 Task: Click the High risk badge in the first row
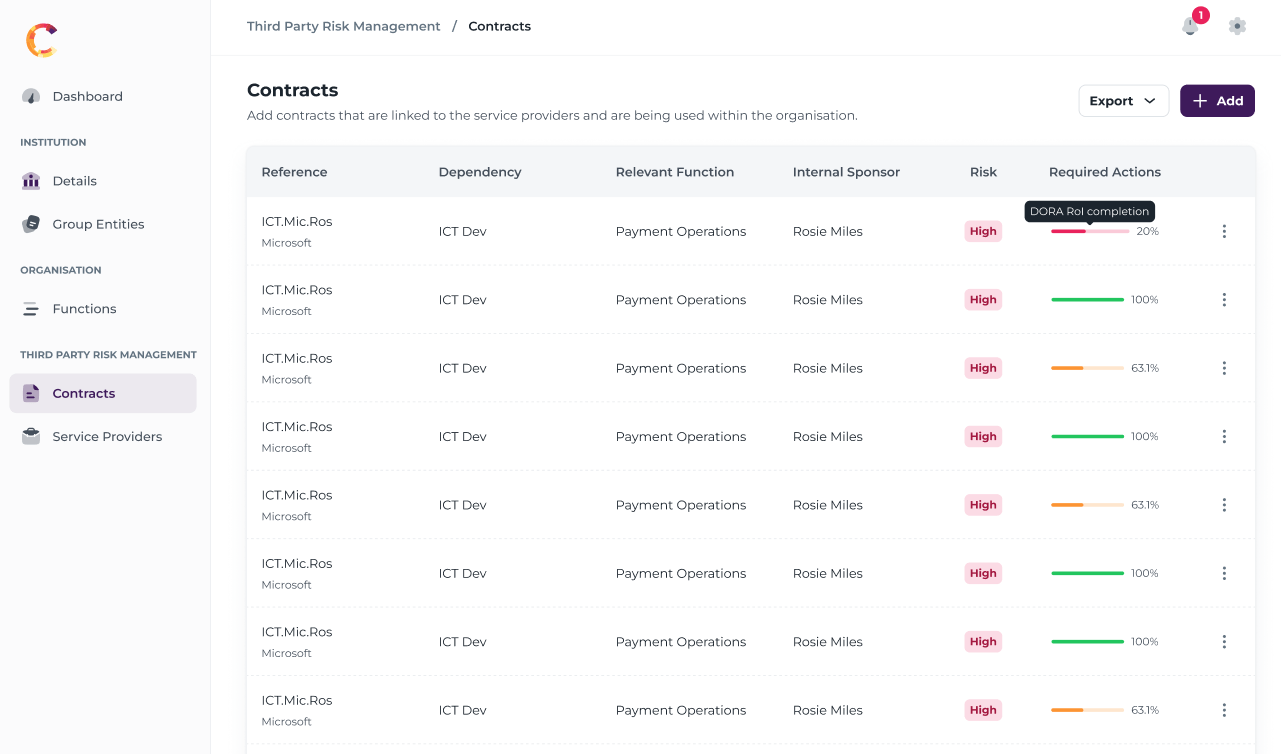pos(983,231)
